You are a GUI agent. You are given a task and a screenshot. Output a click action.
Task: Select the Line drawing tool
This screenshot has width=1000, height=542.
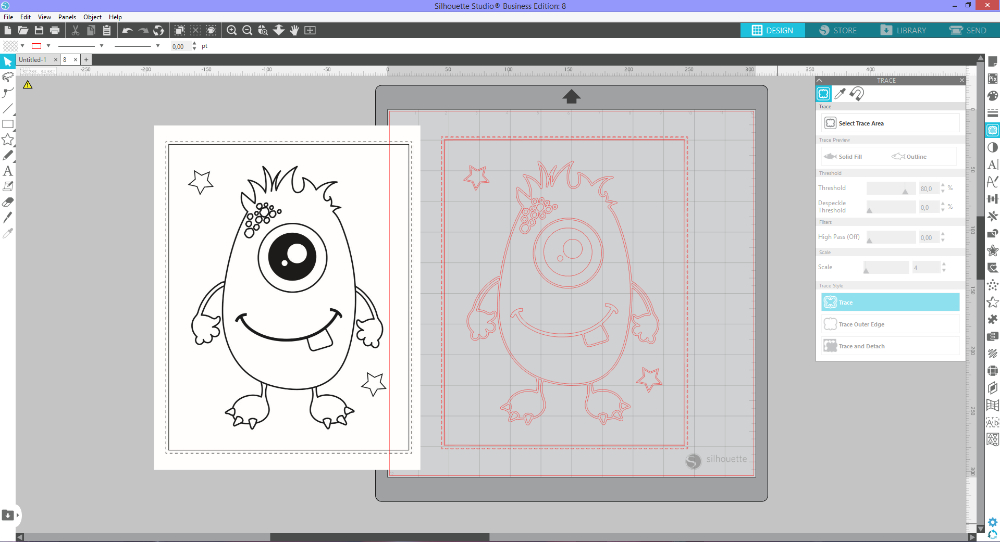[8, 108]
